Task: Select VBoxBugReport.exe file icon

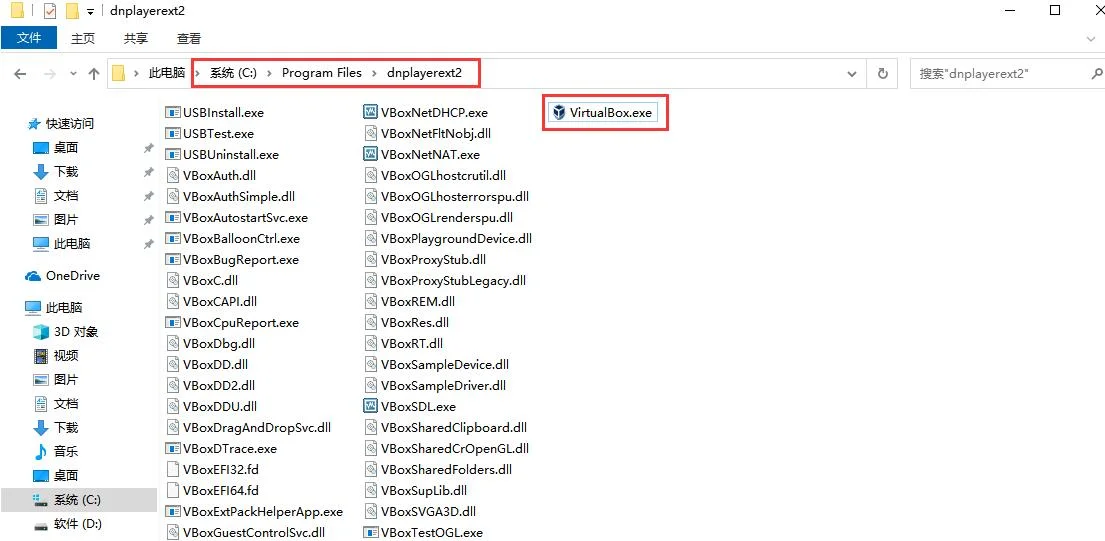Action: click(x=173, y=259)
